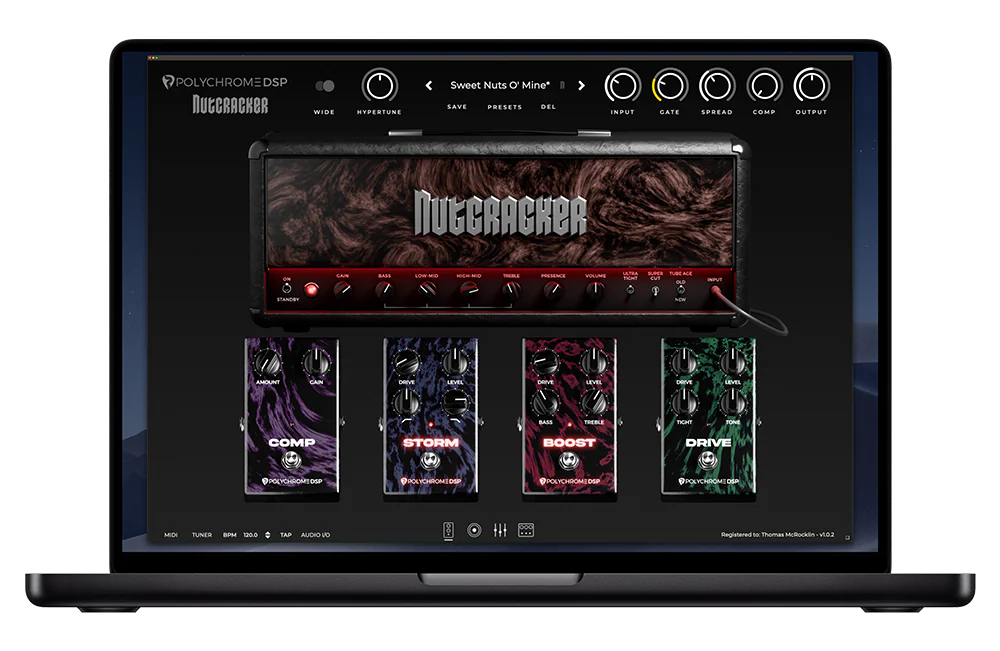The height and width of the screenshot is (651, 1000).
Task: Click the Boost pedal Drive knob
Action: pyautogui.click(x=545, y=363)
